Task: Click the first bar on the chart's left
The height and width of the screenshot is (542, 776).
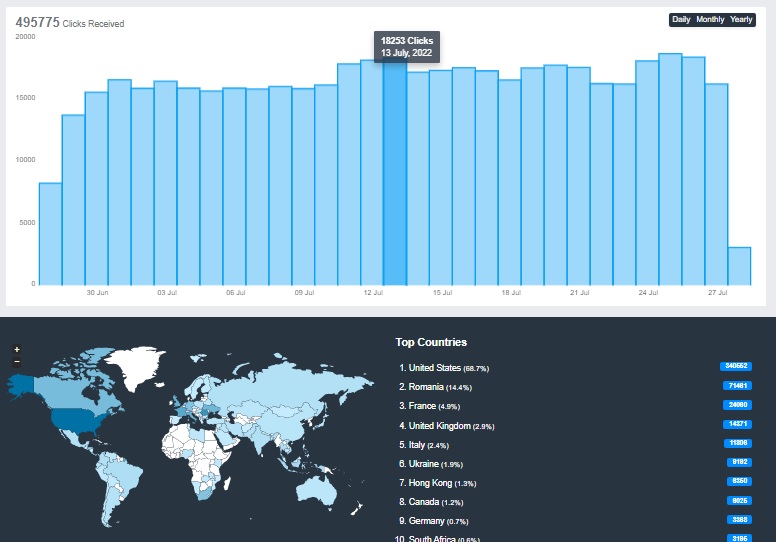Action: click(x=50, y=233)
